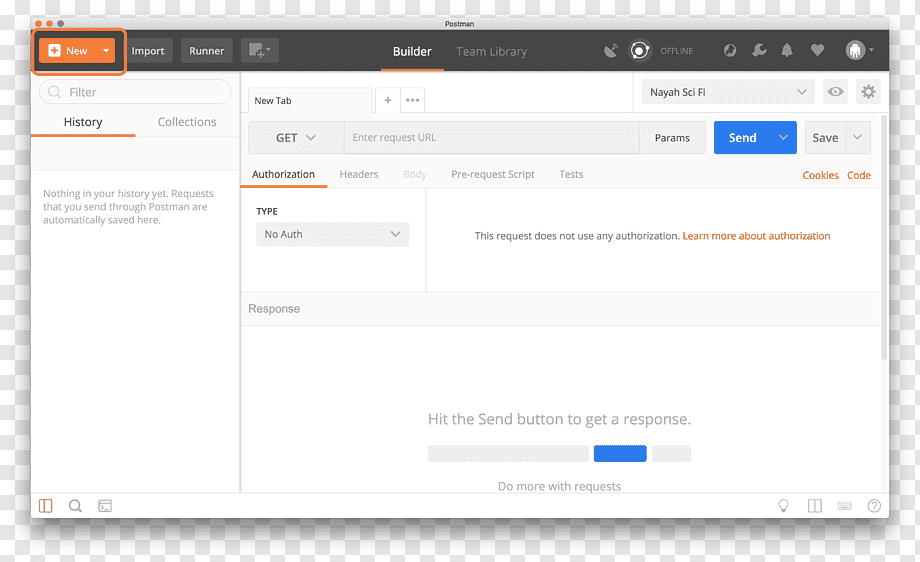Viewport: 920px width, 562px height.
Task: Click Learn more about authorization link
Action: click(756, 236)
